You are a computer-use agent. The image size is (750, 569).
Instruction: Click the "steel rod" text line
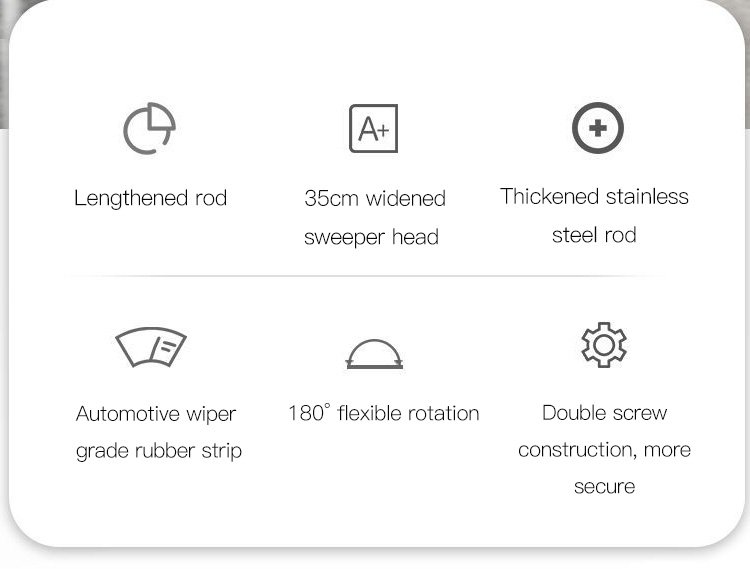(x=594, y=235)
